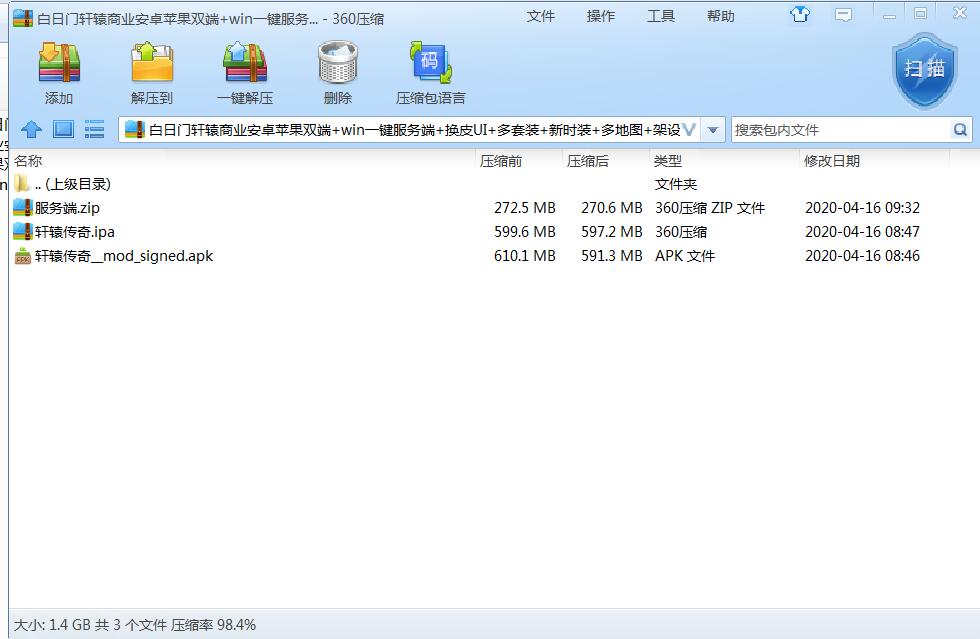This screenshot has width=980, height=639.
Task: Sort by the Name (名称) column header
Action: tap(28, 161)
